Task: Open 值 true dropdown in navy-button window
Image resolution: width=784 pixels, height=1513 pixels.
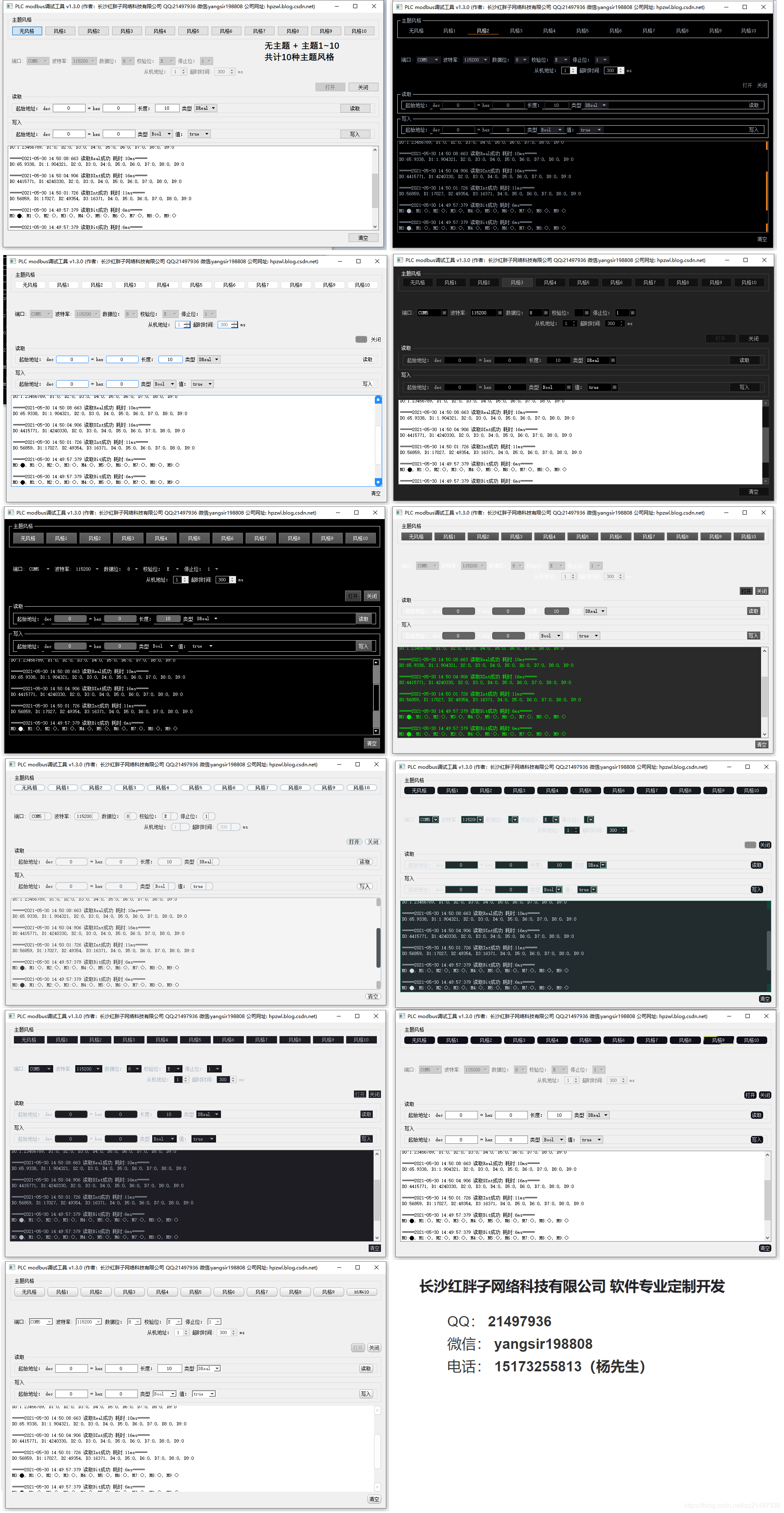Action: tap(204, 1139)
